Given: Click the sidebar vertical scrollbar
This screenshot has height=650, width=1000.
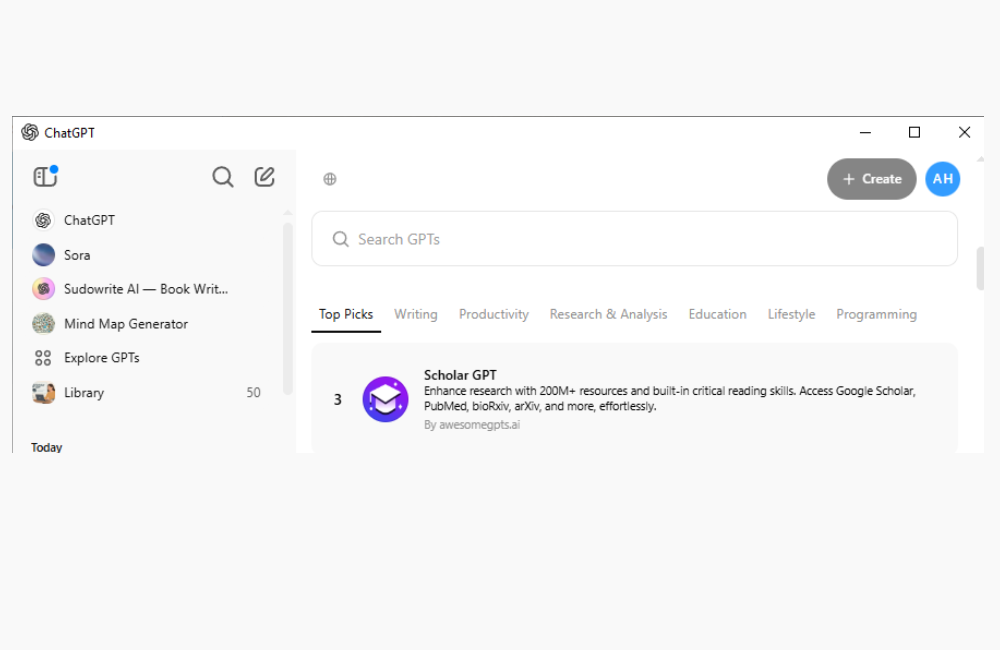Looking at the screenshot, I should (288, 309).
